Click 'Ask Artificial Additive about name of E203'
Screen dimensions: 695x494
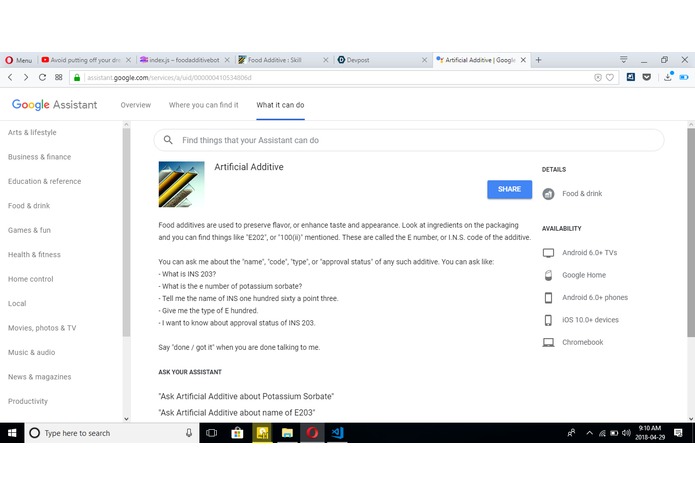click(237, 412)
